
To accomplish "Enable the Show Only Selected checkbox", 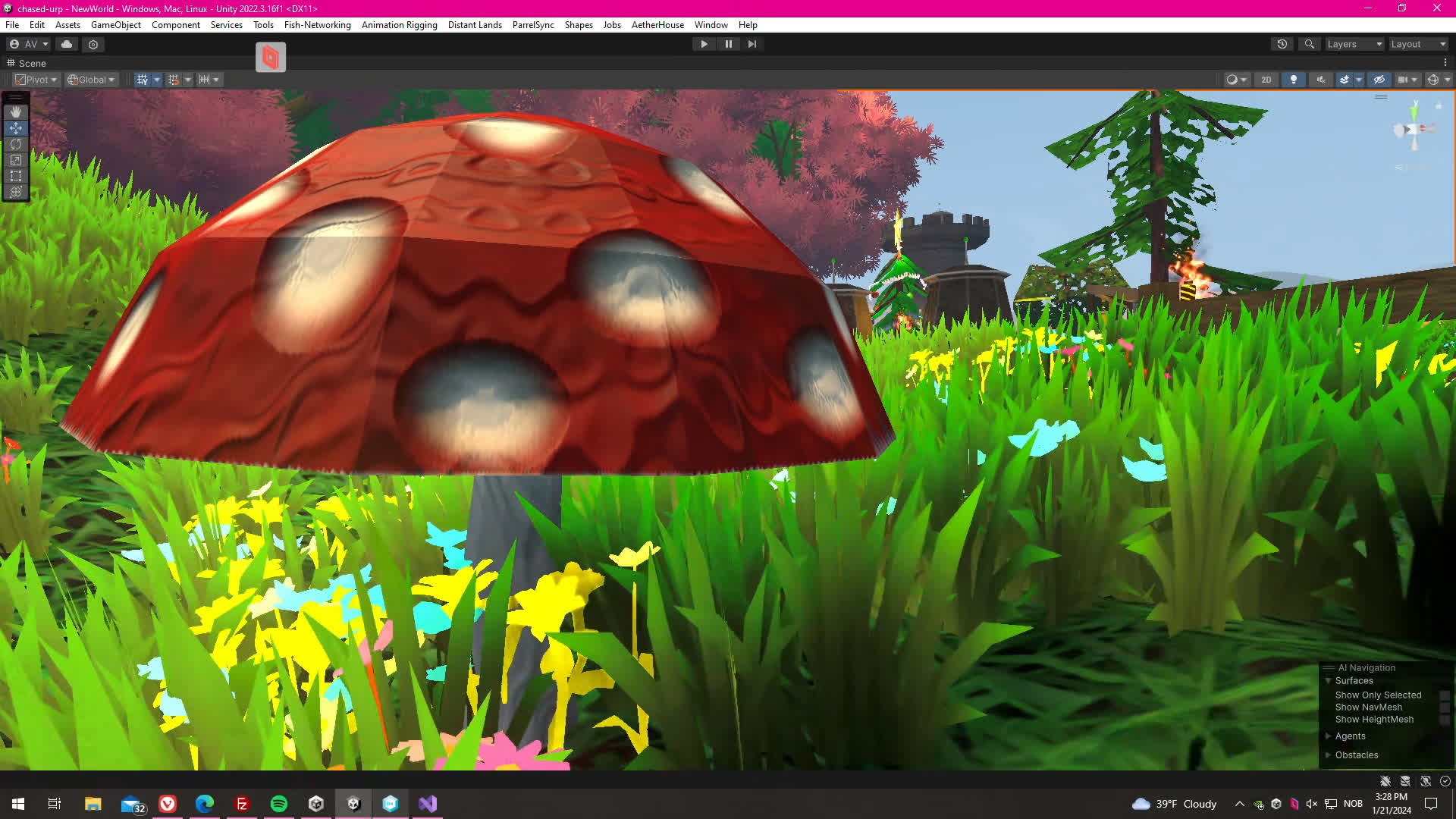I will (x=1445, y=695).
